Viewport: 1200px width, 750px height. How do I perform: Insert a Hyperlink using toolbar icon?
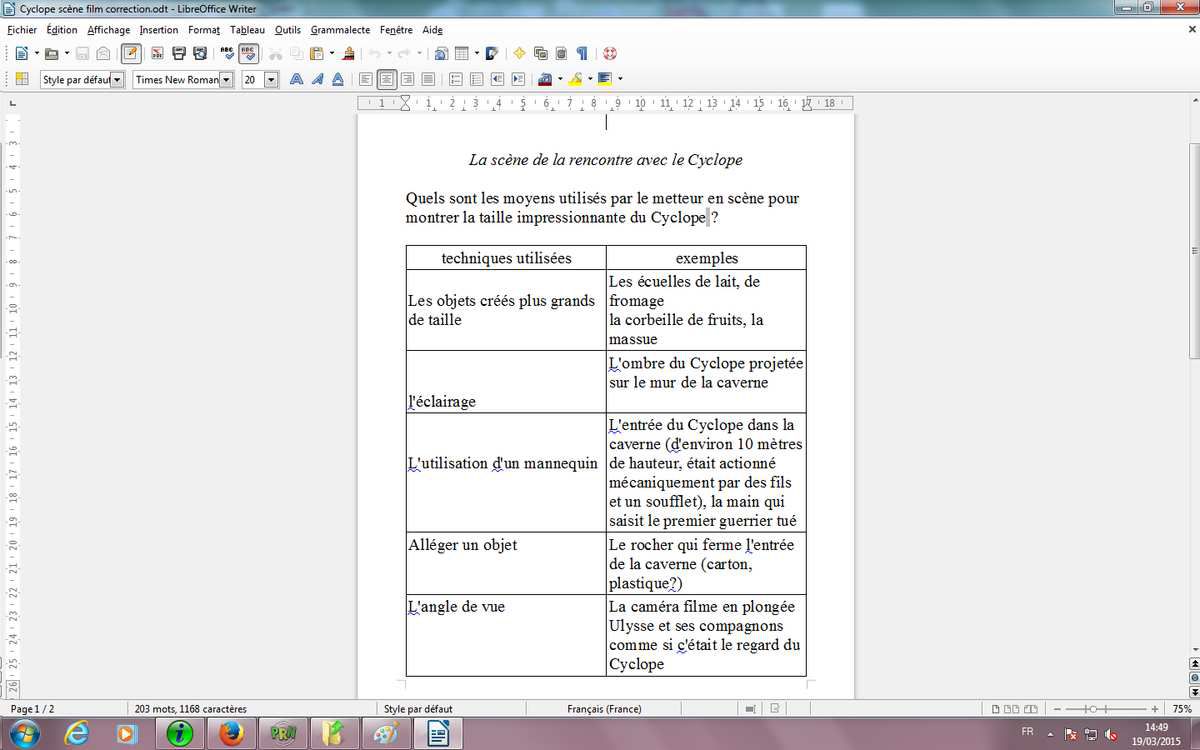(x=440, y=53)
